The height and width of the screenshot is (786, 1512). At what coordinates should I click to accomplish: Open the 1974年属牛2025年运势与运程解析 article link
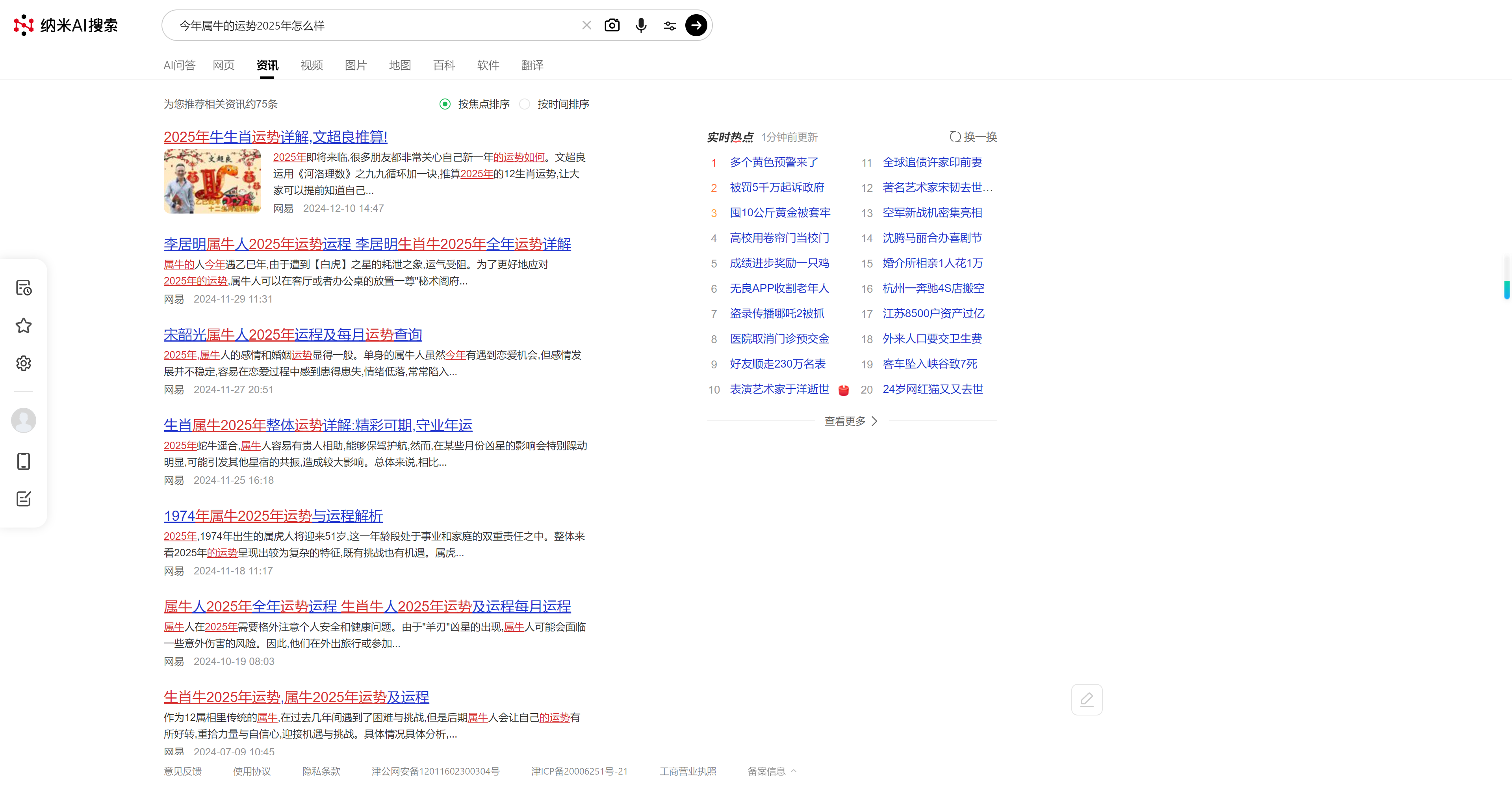(273, 515)
